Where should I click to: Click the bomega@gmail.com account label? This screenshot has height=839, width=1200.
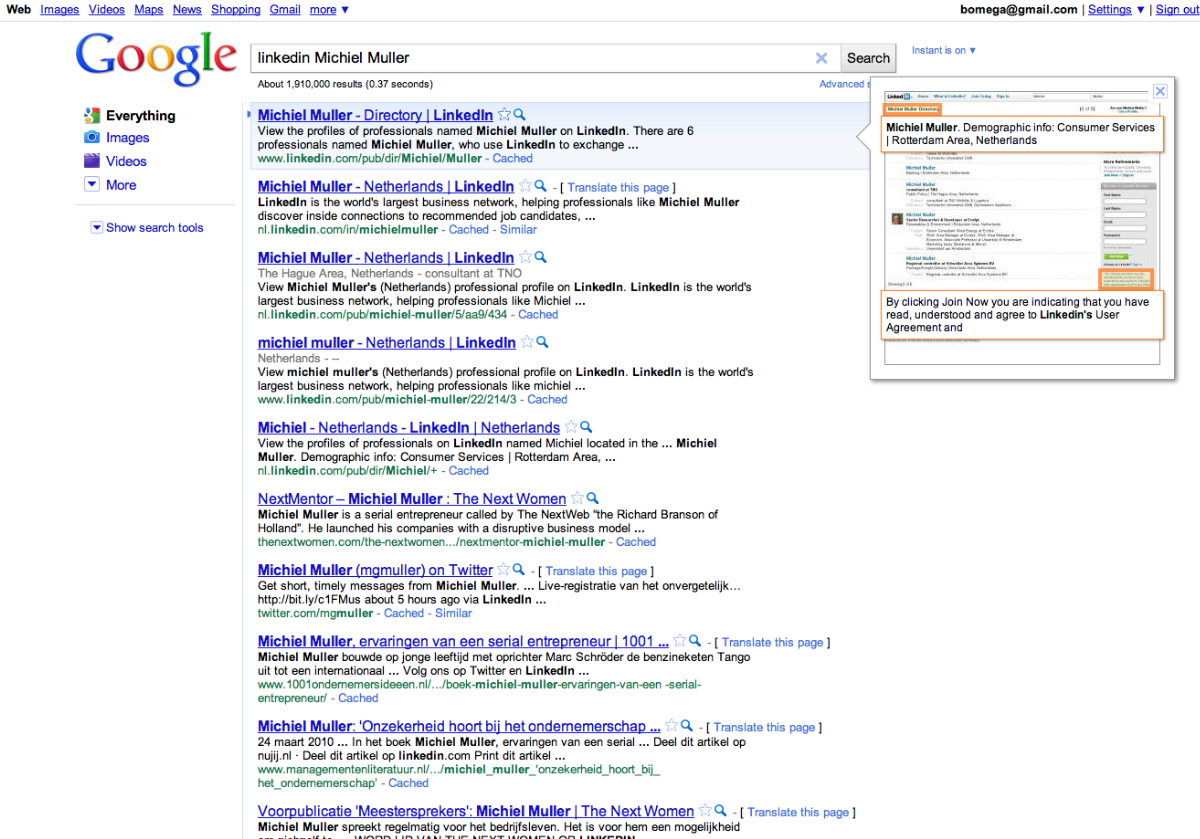point(1019,9)
